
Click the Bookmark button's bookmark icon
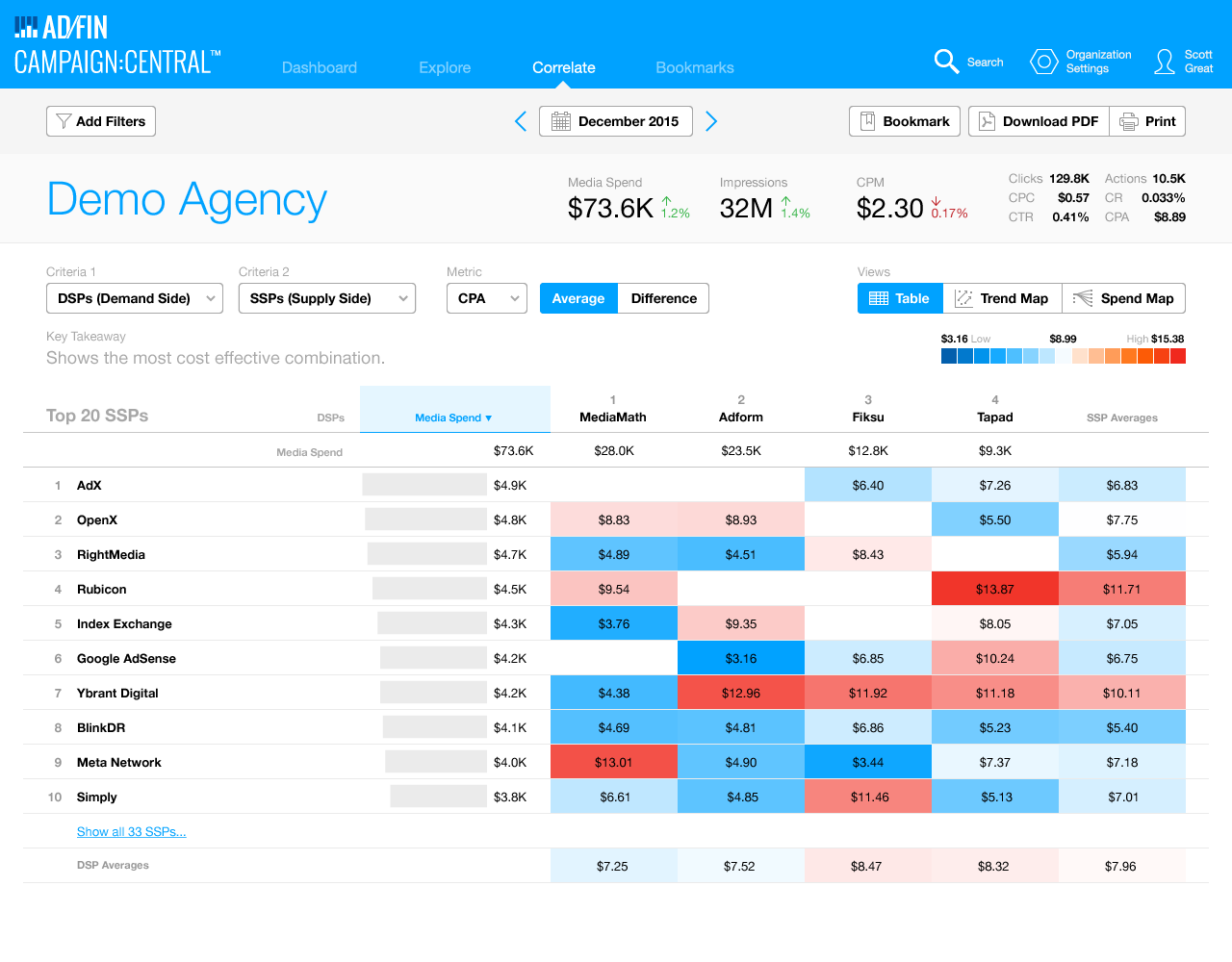(x=867, y=121)
